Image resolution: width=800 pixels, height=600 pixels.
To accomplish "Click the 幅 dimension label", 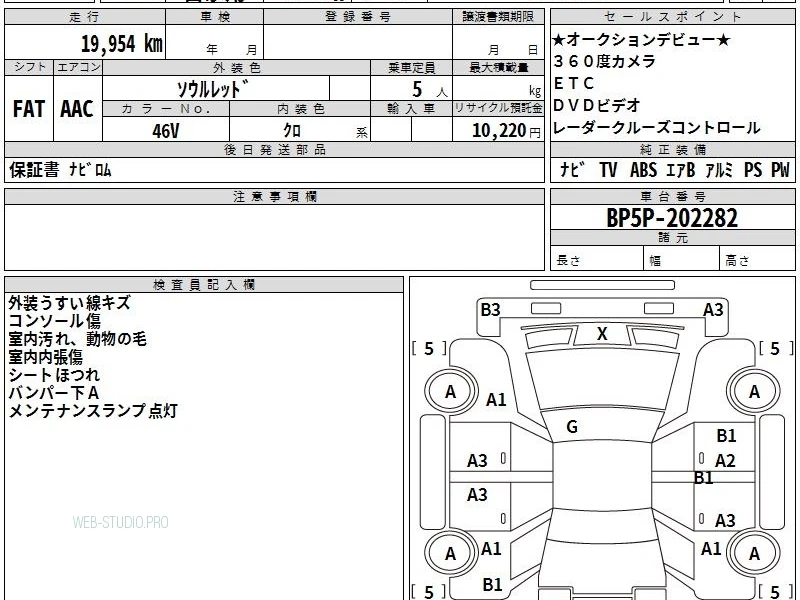I will point(656,261).
